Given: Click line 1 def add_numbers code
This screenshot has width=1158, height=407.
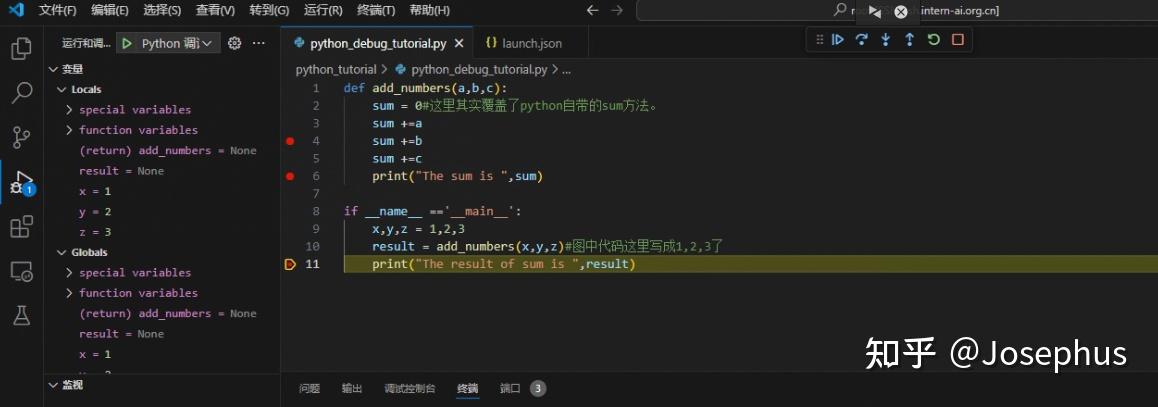Looking at the screenshot, I should coord(426,88).
